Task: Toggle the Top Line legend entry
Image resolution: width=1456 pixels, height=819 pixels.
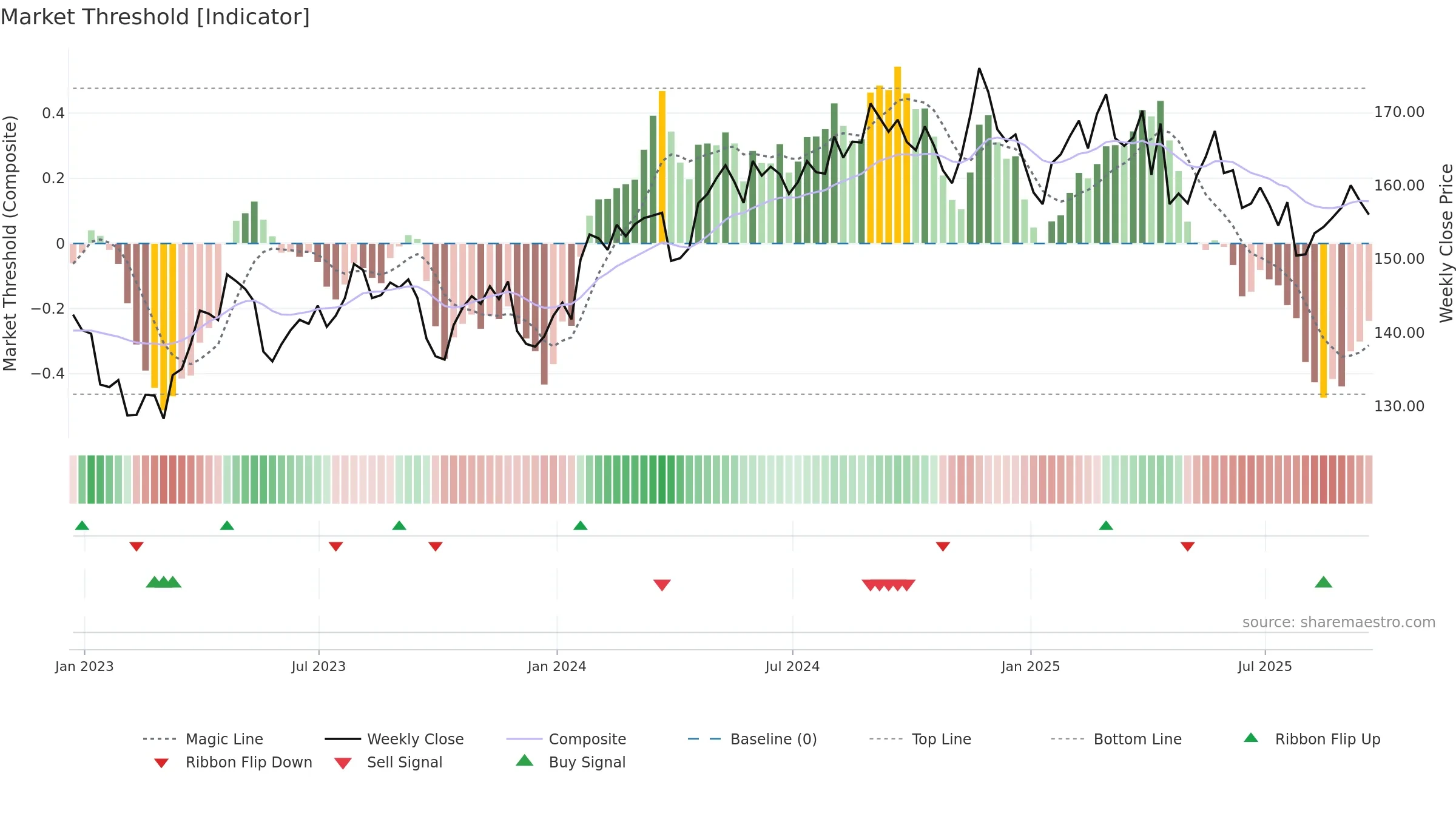Action: [x=920, y=739]
